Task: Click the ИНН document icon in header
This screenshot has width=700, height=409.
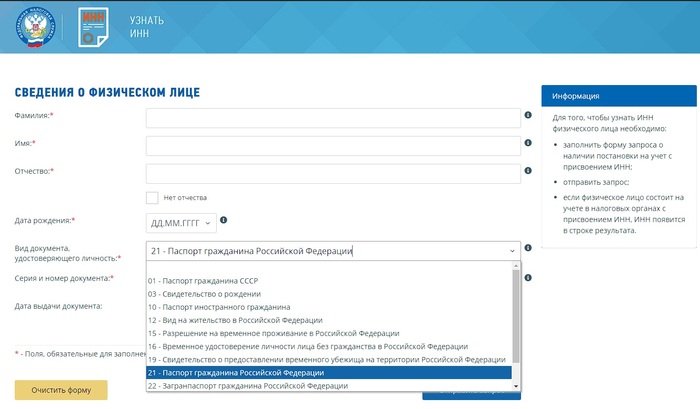Action: click(93, 27)
